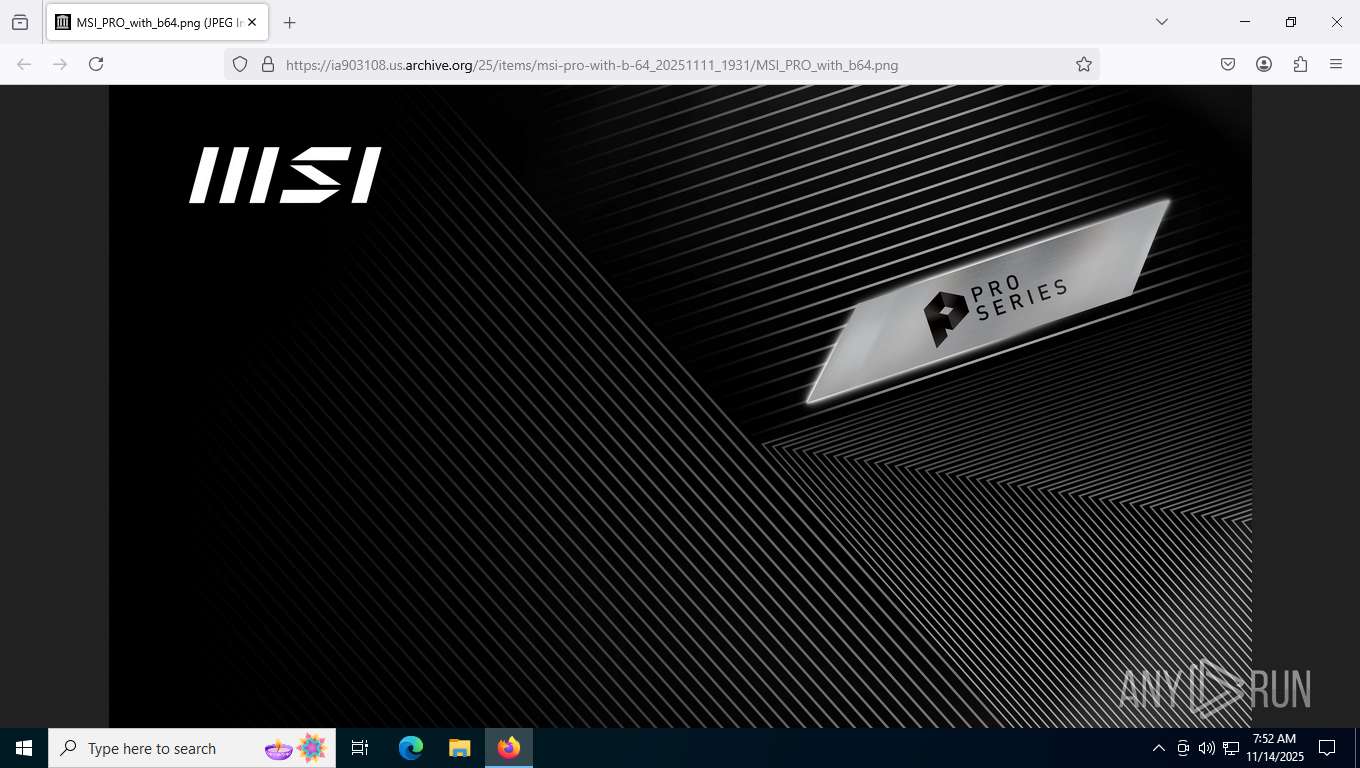Click the taskbar search box

pyautogui.click(x=192, y=748)
